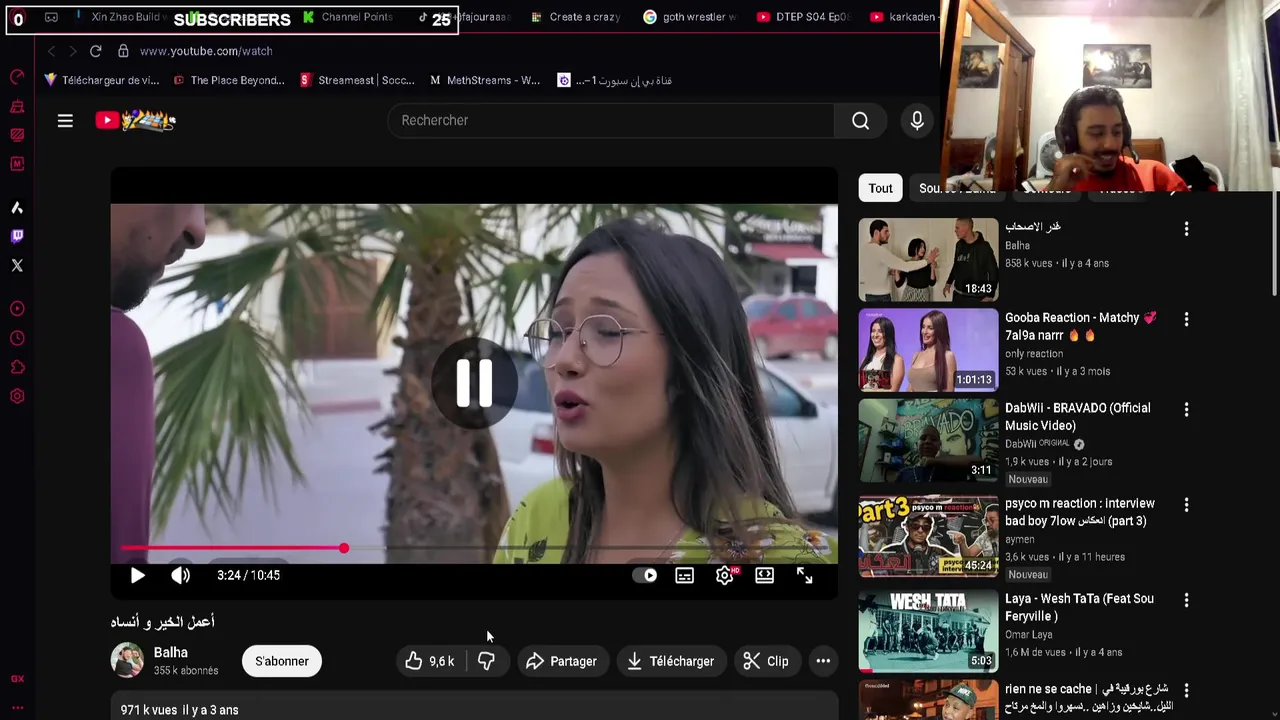Open the Streameast bookmark

(357, 80)
